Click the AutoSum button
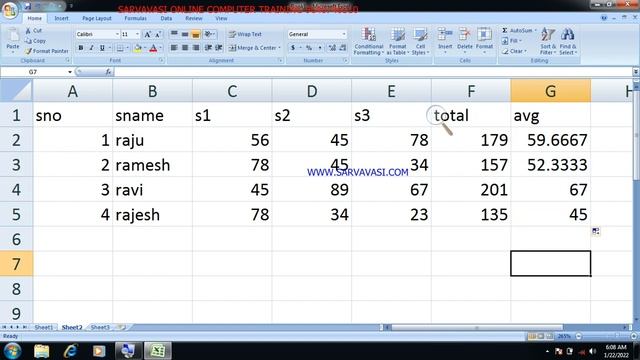 tap(517, 31)
